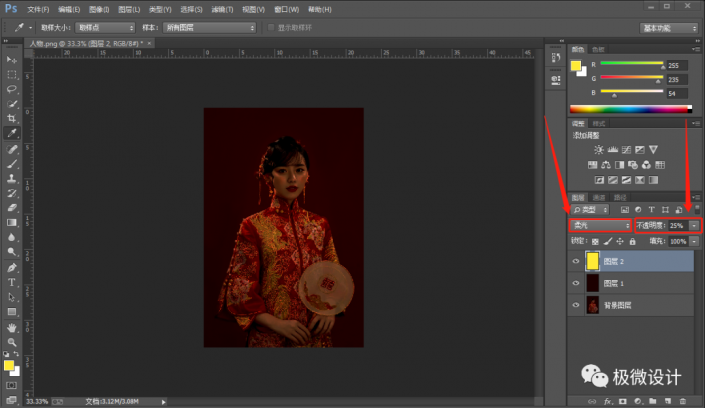Enable the 显示取样环 checkbox
The height and width of the screenshot is (408, 705).
coord(269,27)
